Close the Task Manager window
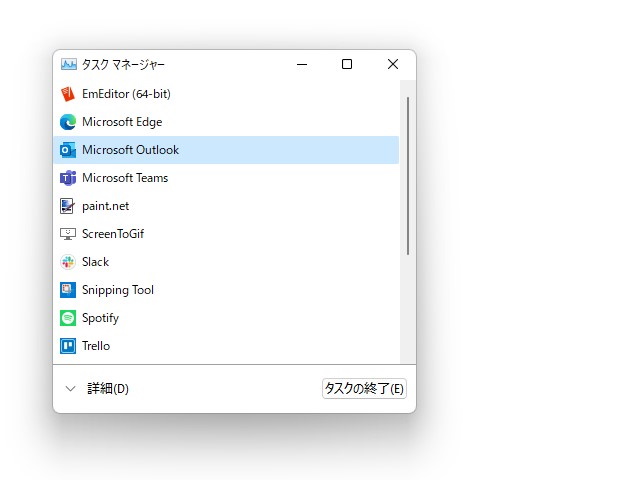This screenshot has height=480, width=640. [393, 64]
